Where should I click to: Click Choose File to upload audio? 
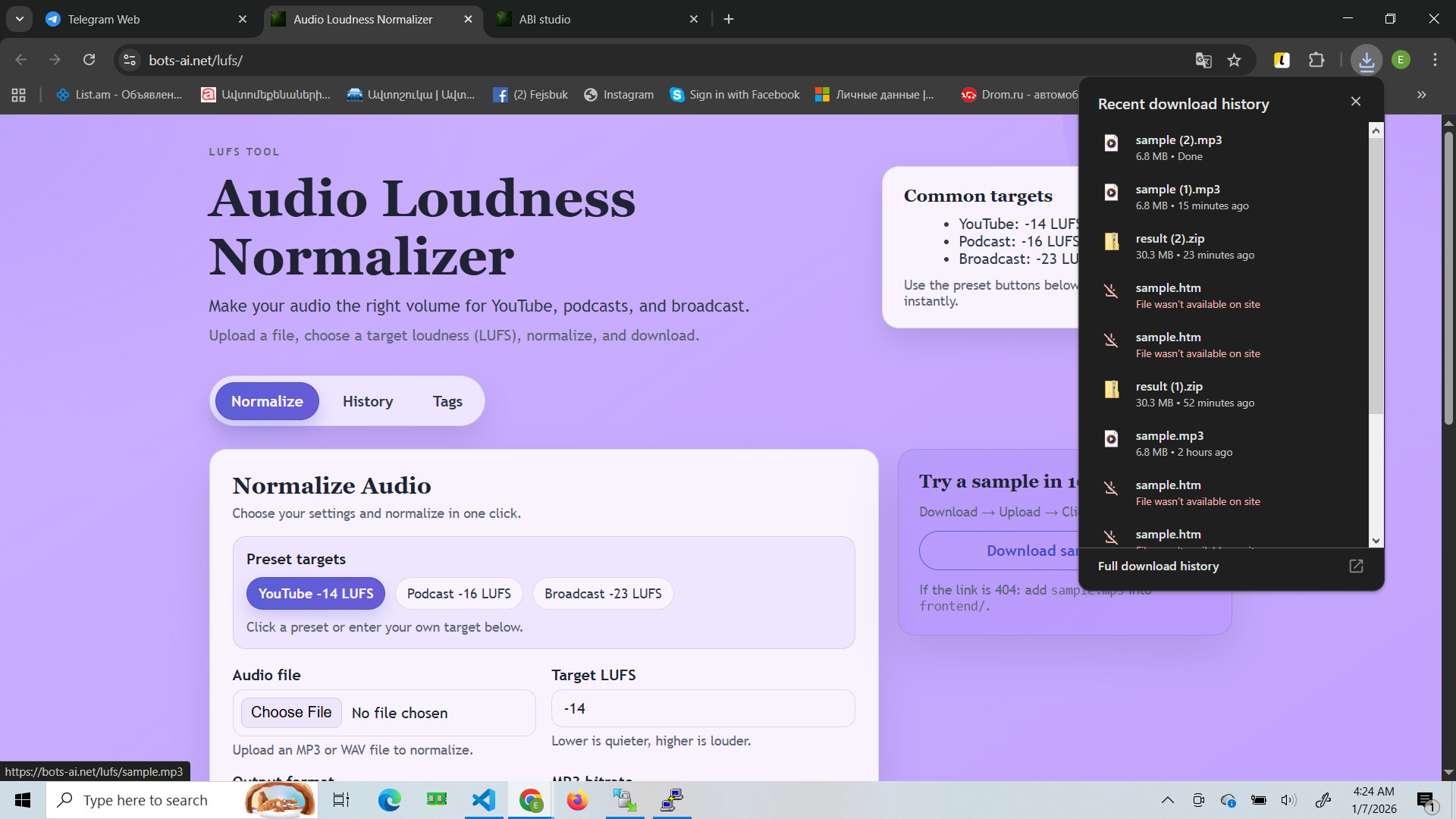pyautogui.click(x=290, y=712)
